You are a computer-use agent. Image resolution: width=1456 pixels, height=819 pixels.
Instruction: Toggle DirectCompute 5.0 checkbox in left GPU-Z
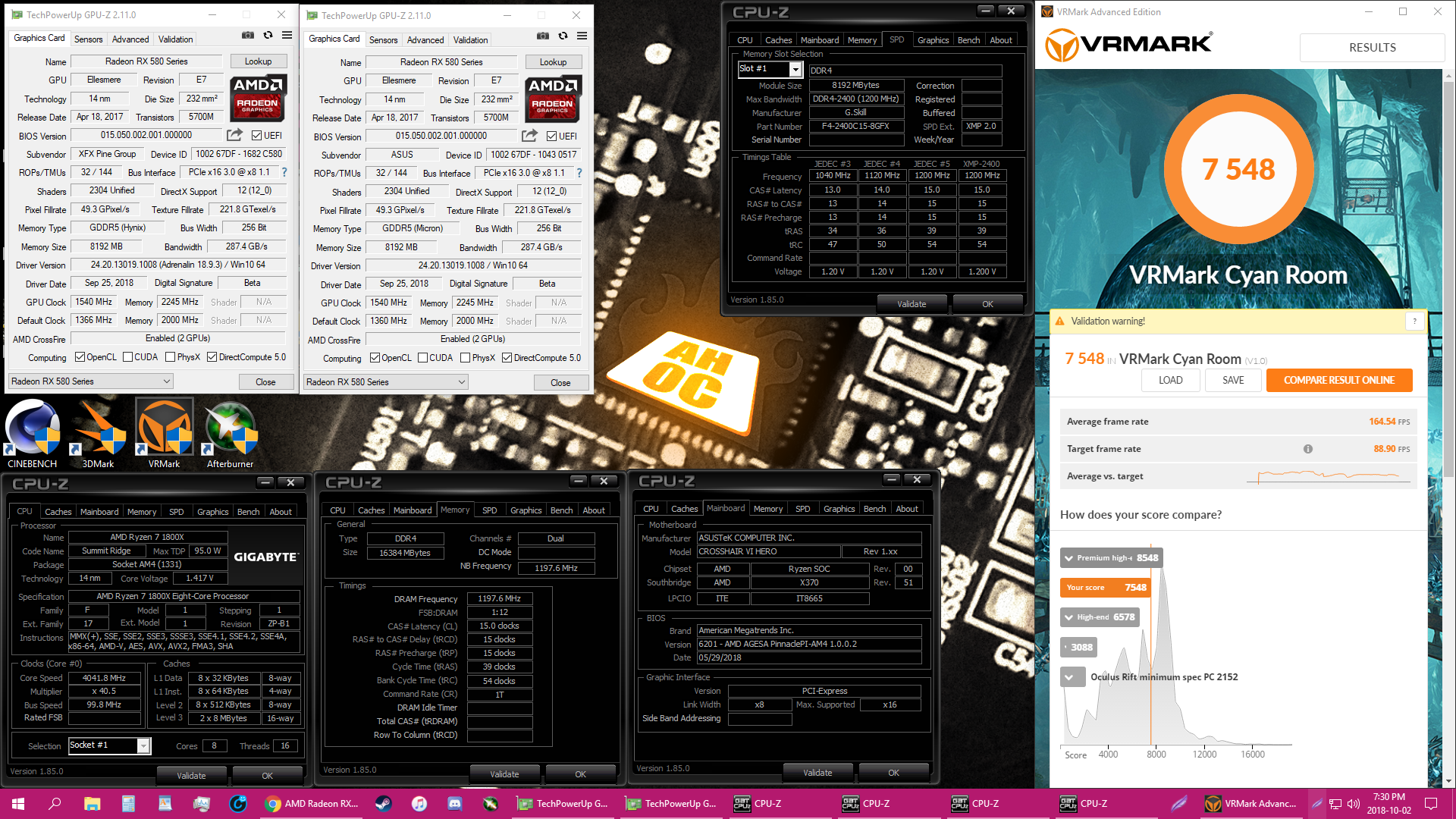(212, 357)
